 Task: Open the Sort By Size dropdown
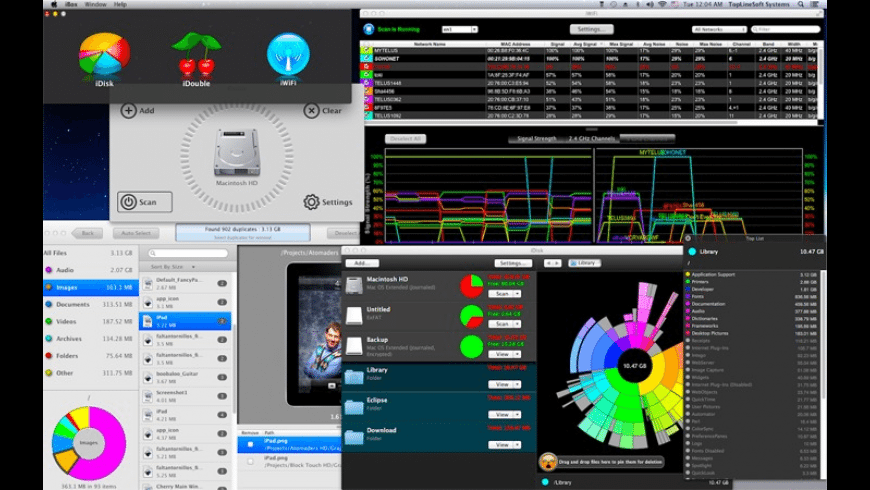pyautogui.click(x=173, y=267)
